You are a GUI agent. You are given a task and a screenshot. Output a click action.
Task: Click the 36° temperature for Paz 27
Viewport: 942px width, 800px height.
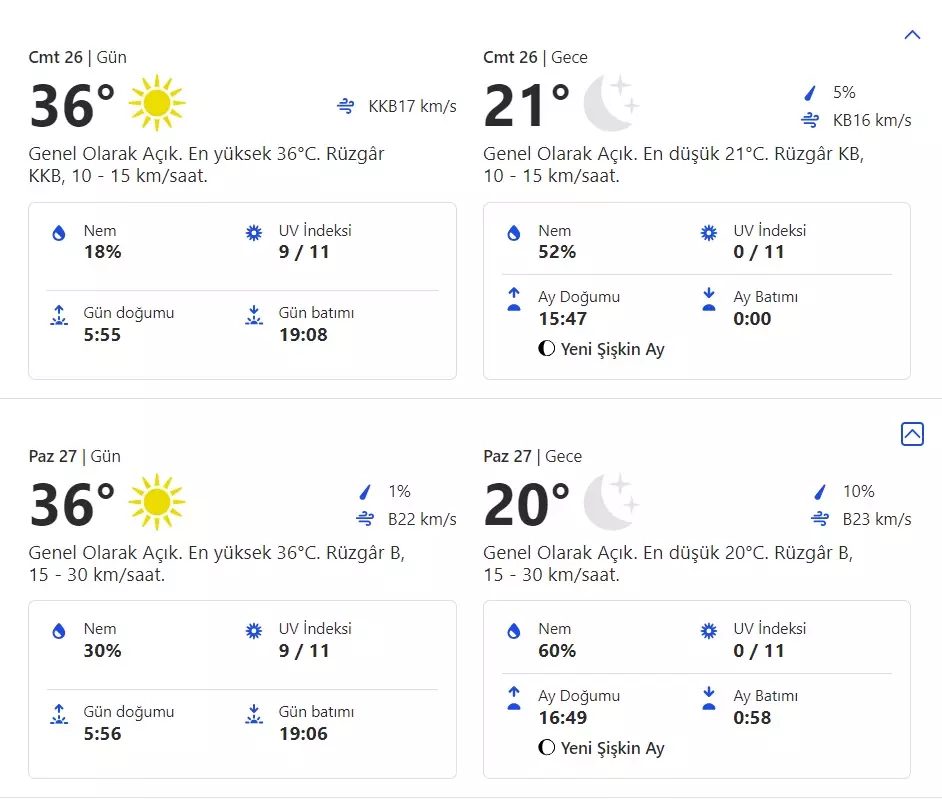tap(72, 504)
